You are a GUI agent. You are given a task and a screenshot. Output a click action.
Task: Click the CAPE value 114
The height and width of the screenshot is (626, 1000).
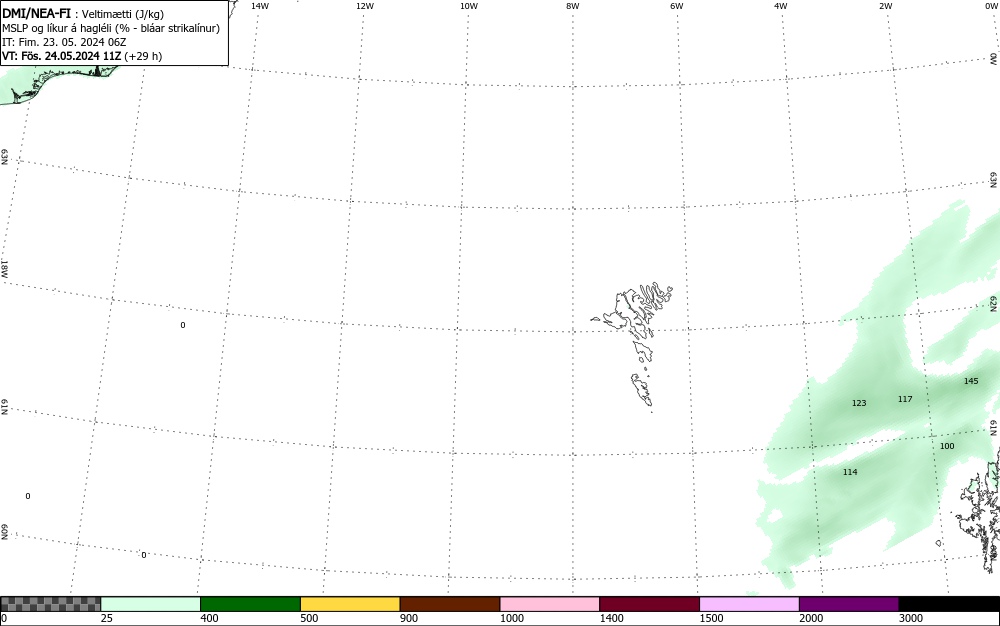[850, 472]
